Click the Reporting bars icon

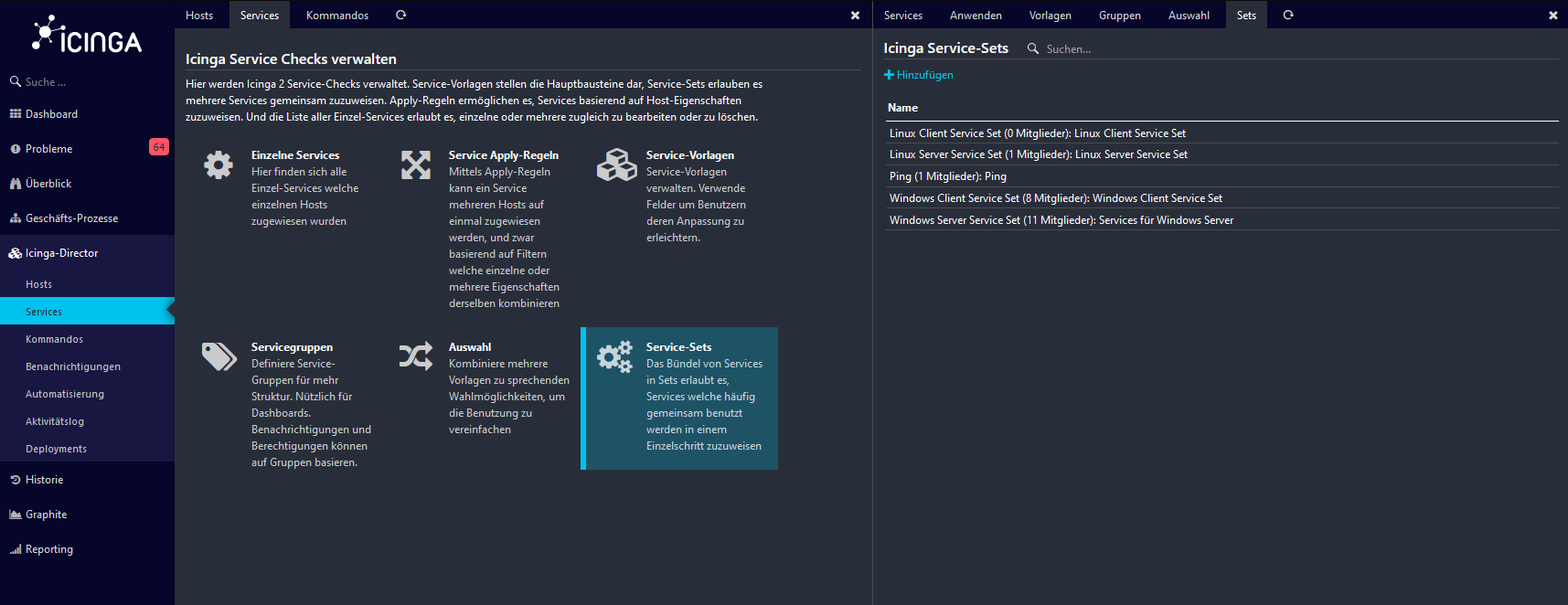click(x=16, y=549)
